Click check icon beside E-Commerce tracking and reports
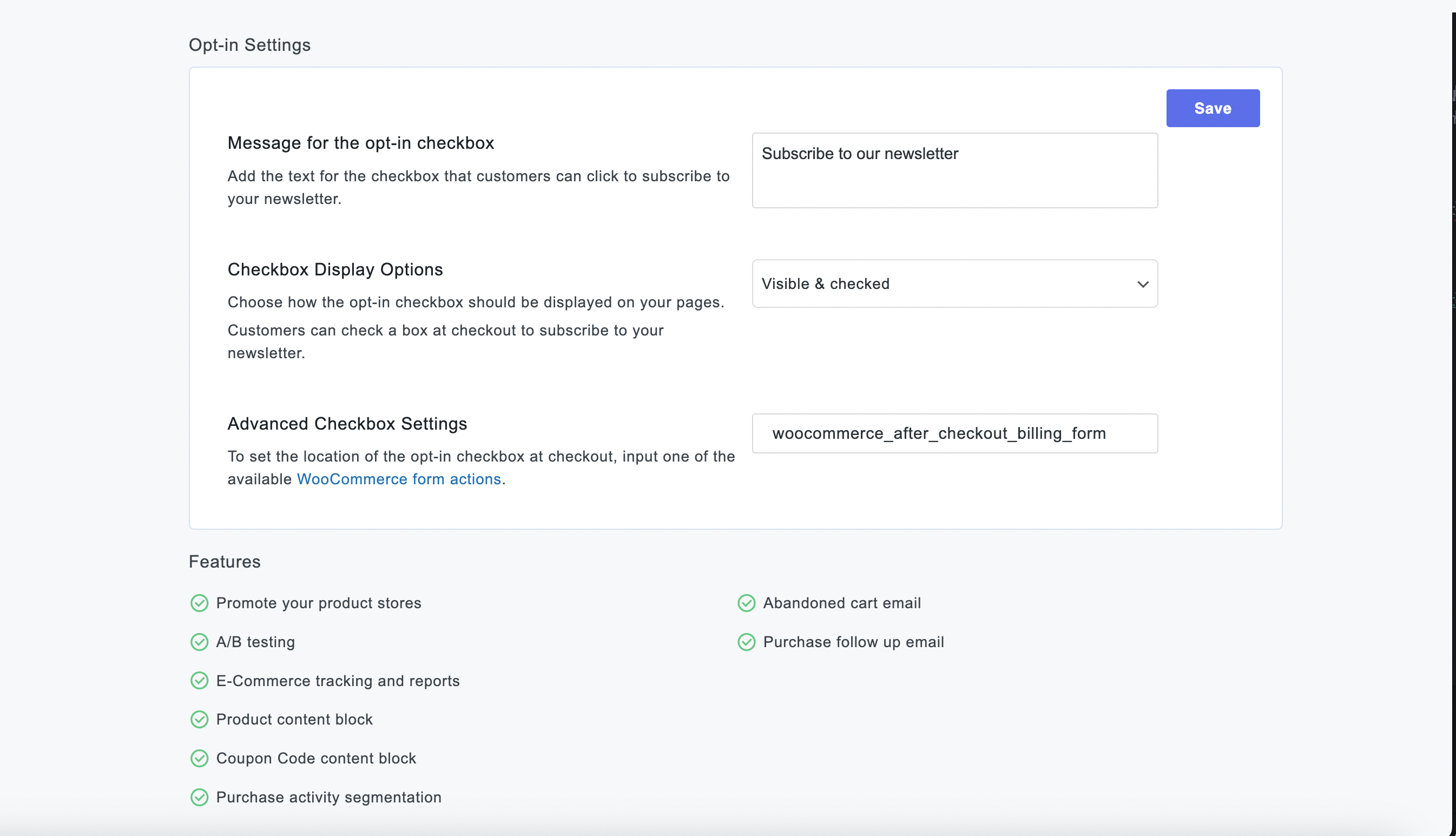This screenshot has width=1456, height=836. click(199, 681)
